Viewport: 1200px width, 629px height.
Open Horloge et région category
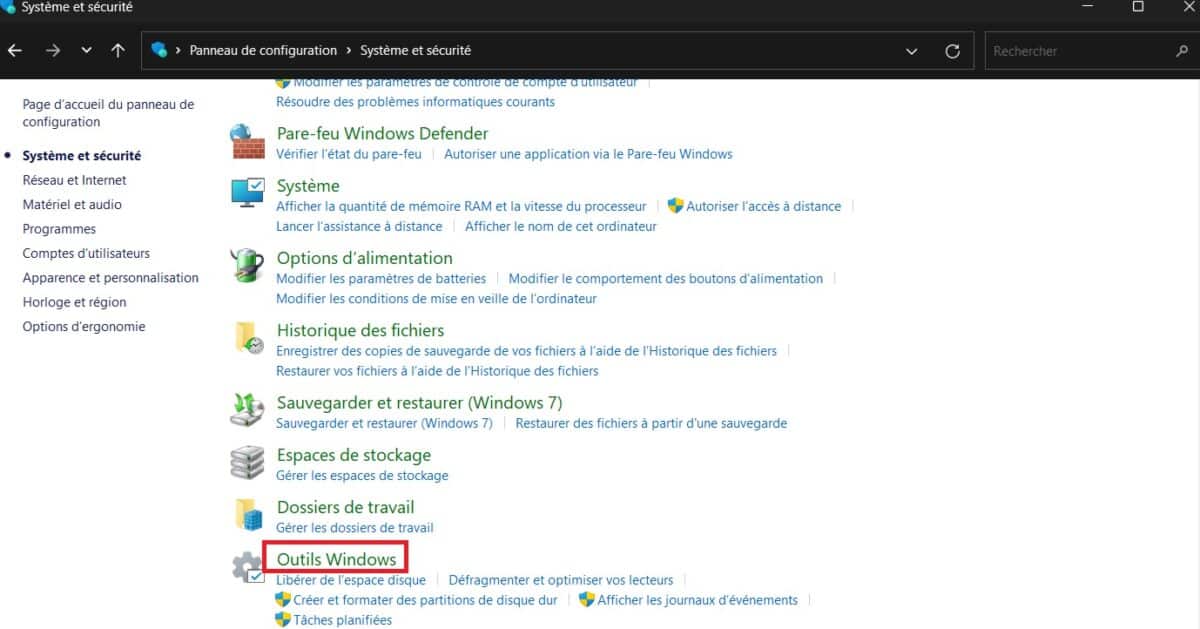click(75, 302)
